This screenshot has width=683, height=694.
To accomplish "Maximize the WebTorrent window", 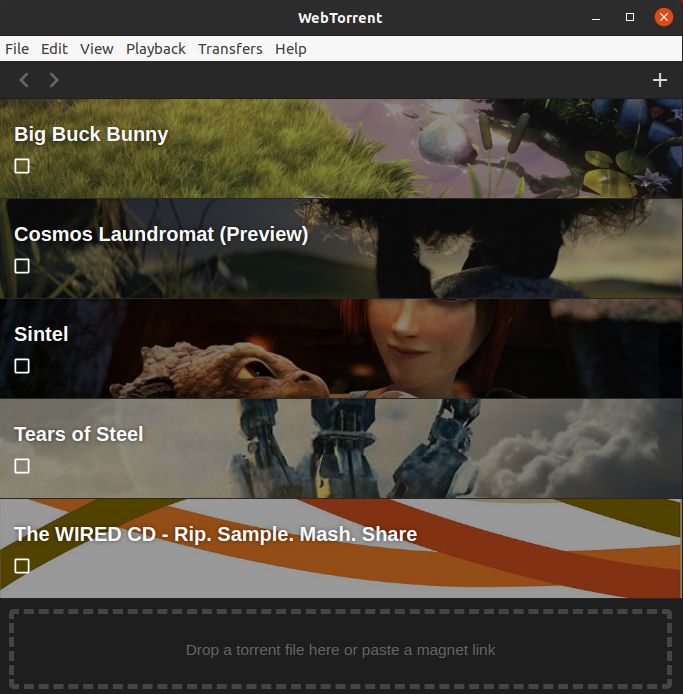I will click(630, 17).
